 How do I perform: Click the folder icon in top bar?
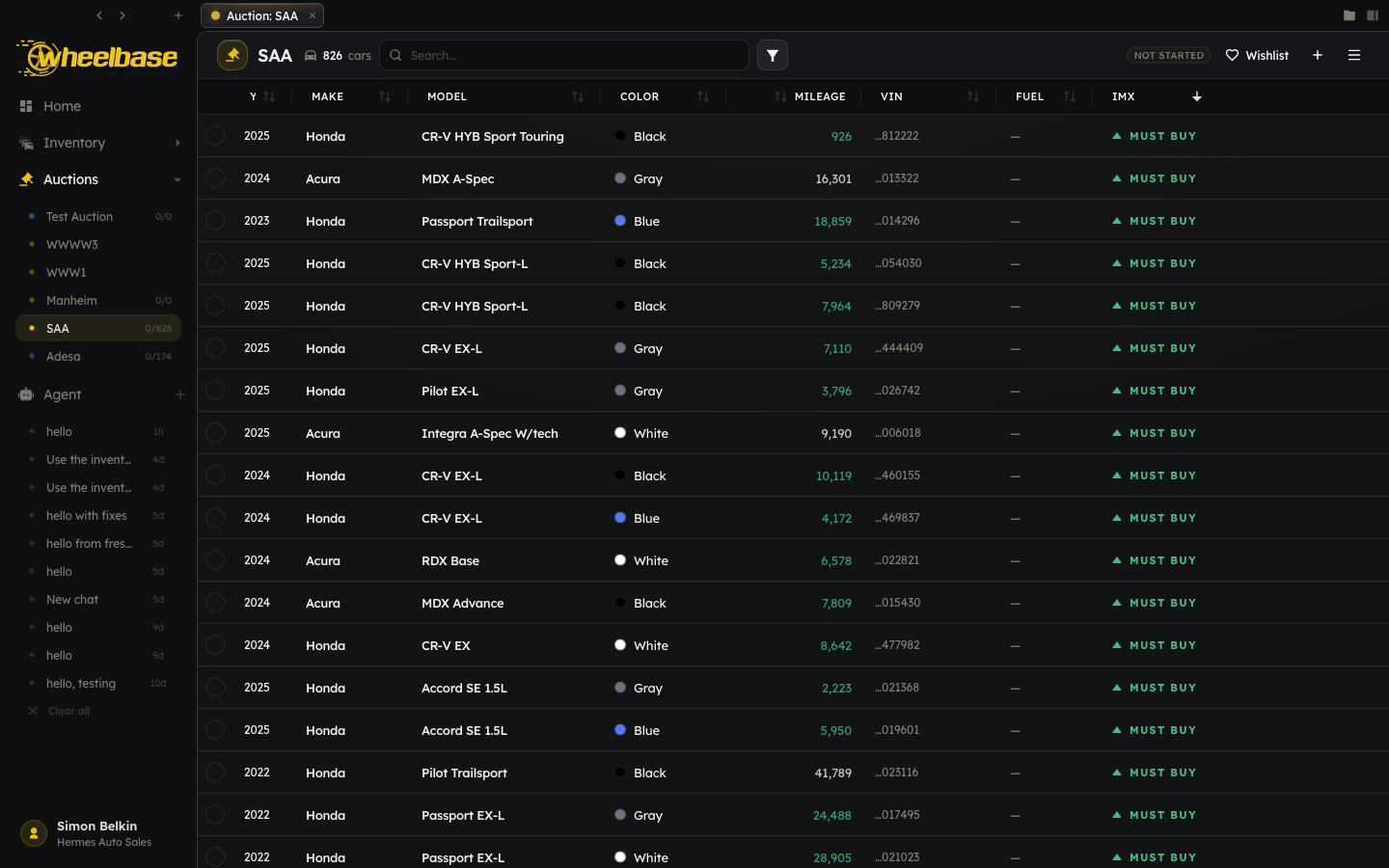pos(1349,15)
